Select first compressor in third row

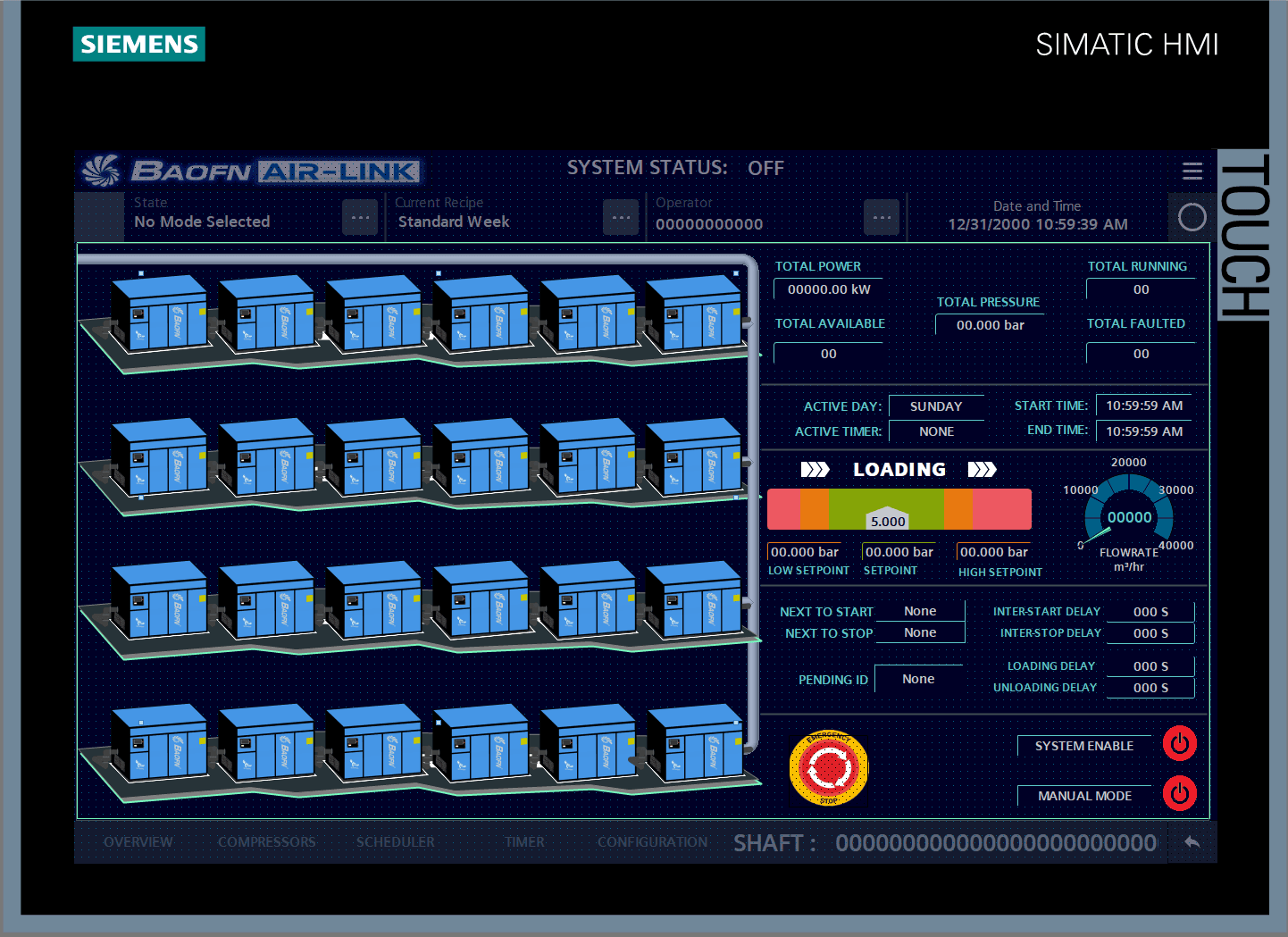159,598
